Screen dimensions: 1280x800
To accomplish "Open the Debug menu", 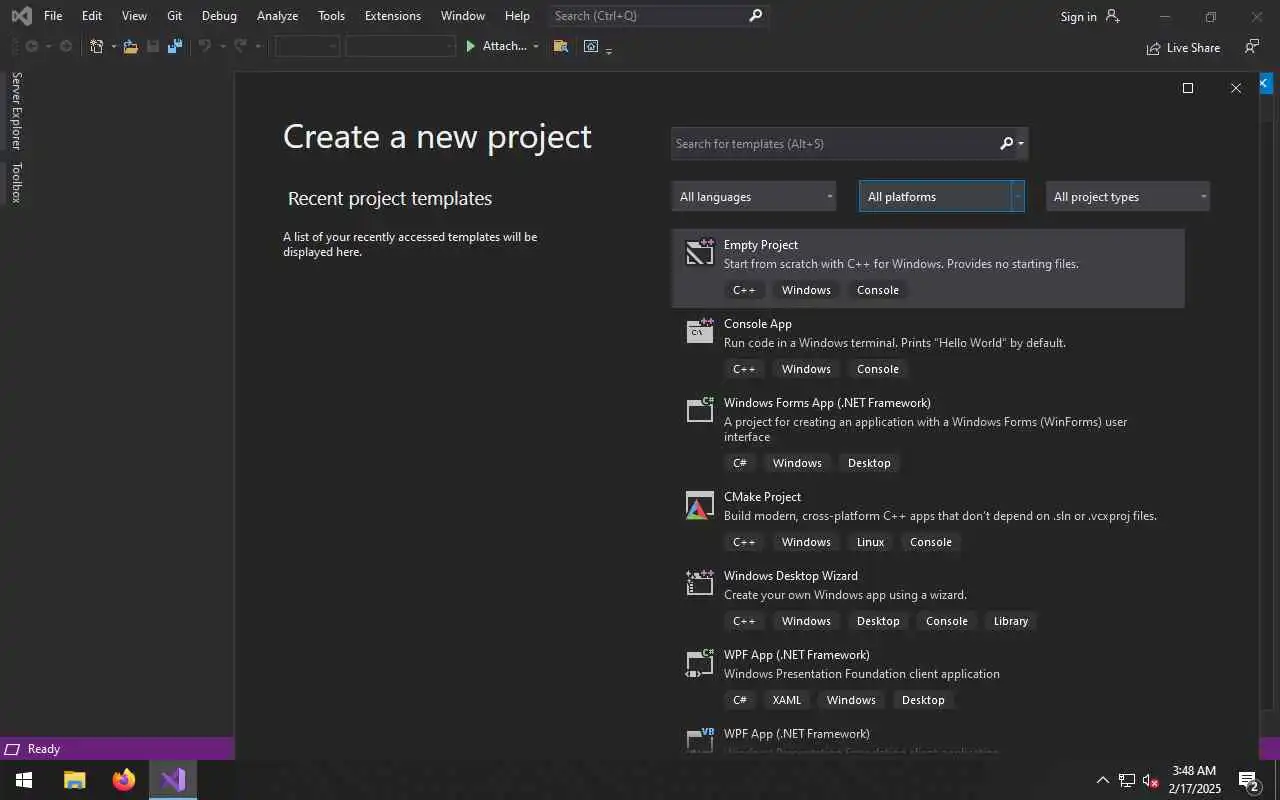I will click(x=219, y=16).
